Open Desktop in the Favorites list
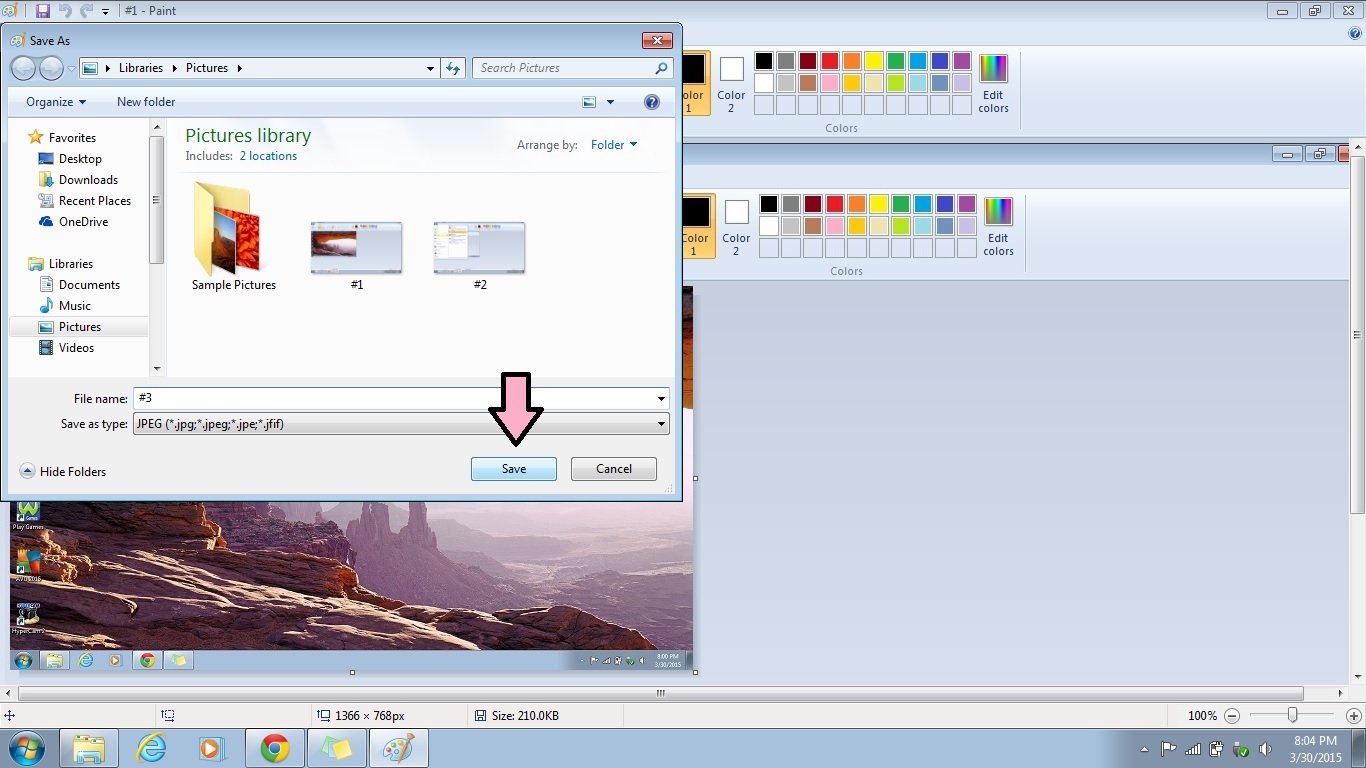This screenshot has width=1366, height=768. [80, 159]
